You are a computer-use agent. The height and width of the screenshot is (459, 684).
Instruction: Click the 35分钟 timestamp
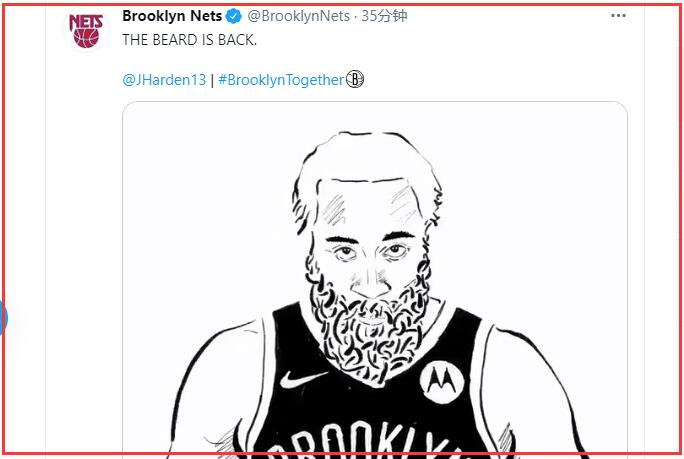[385, 16]
